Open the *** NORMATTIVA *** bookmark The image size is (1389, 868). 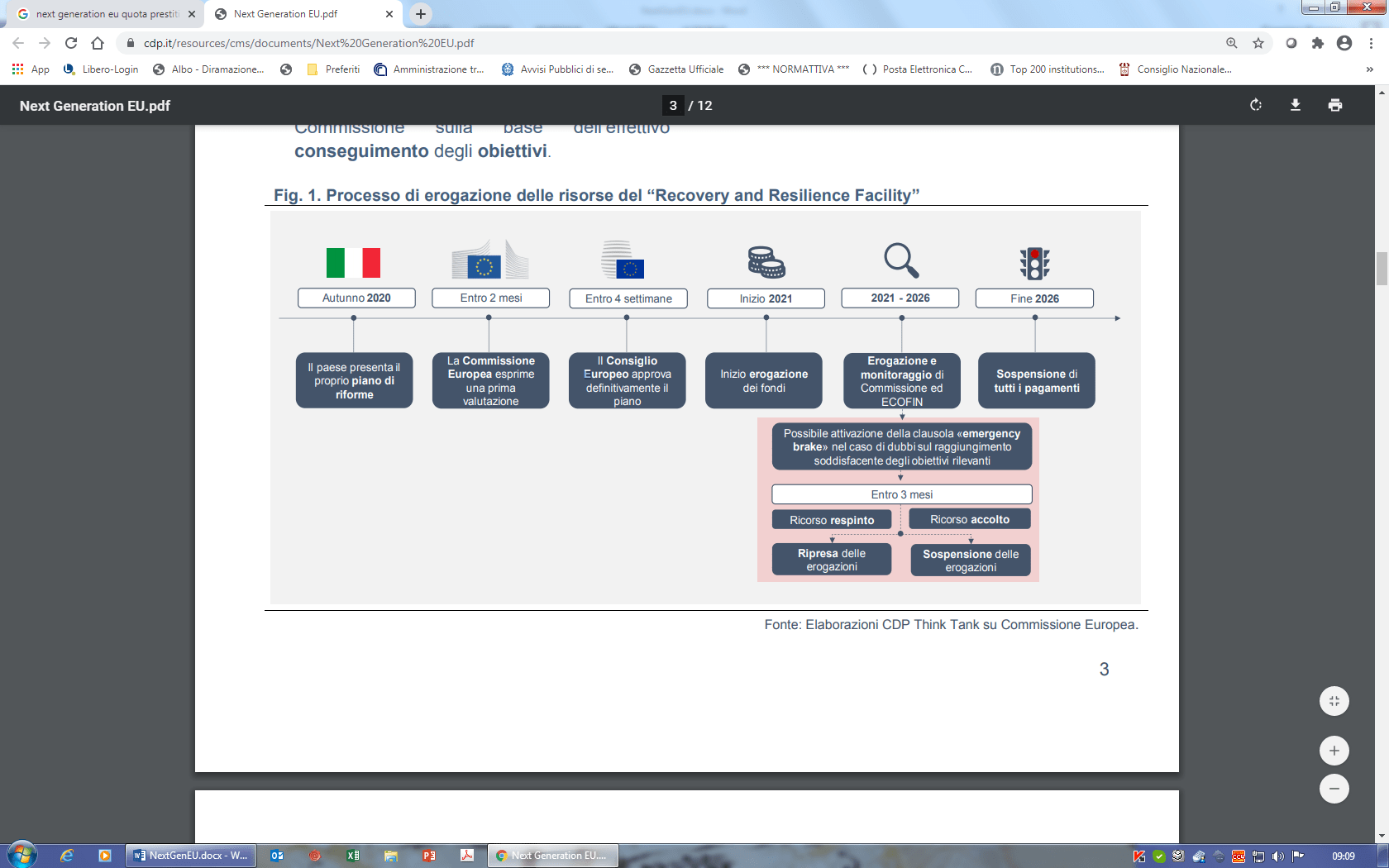794,69
